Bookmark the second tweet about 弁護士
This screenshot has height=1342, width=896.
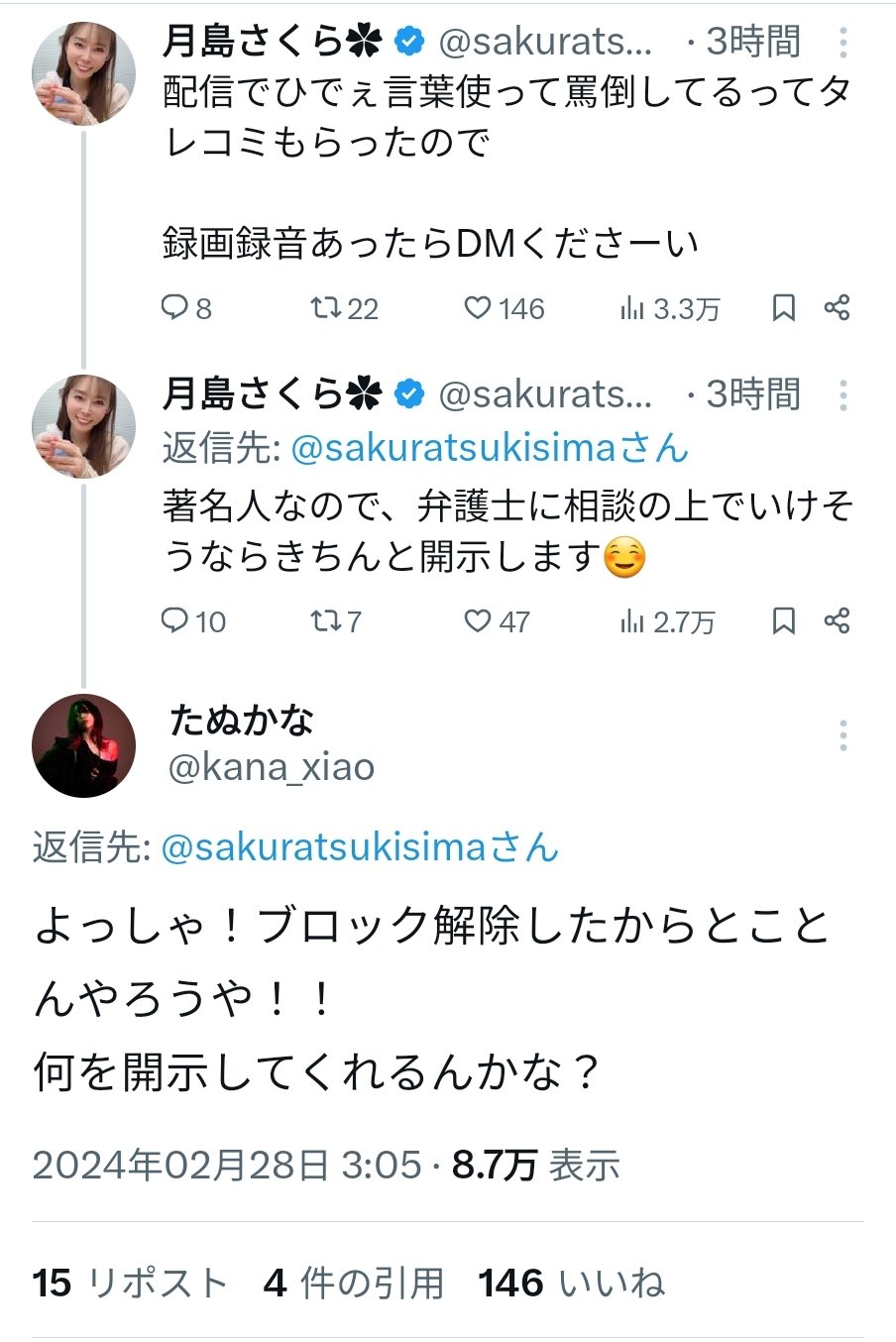click(x=783, y=620)
